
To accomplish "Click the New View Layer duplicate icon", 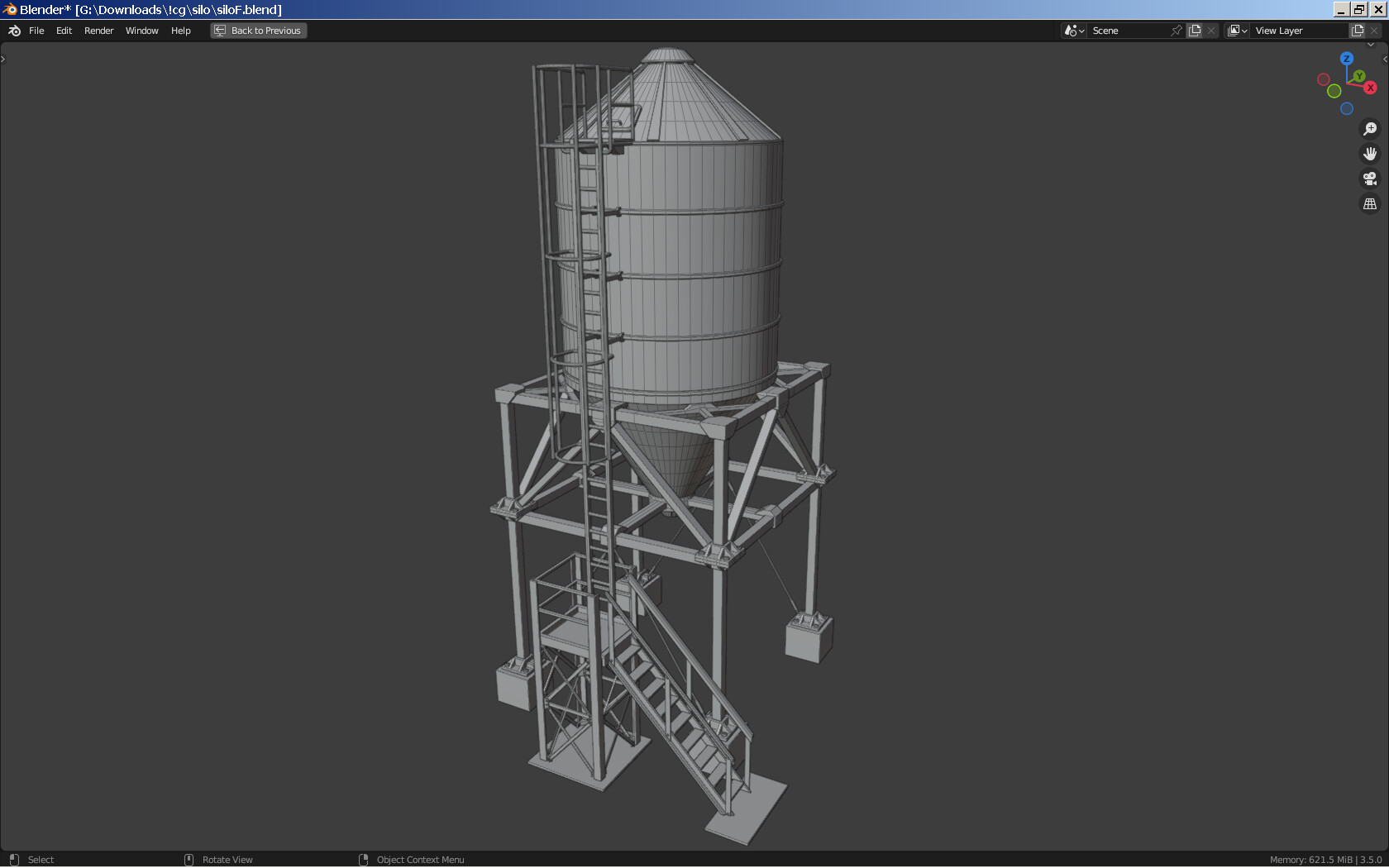I will [x=1357, y=30].
